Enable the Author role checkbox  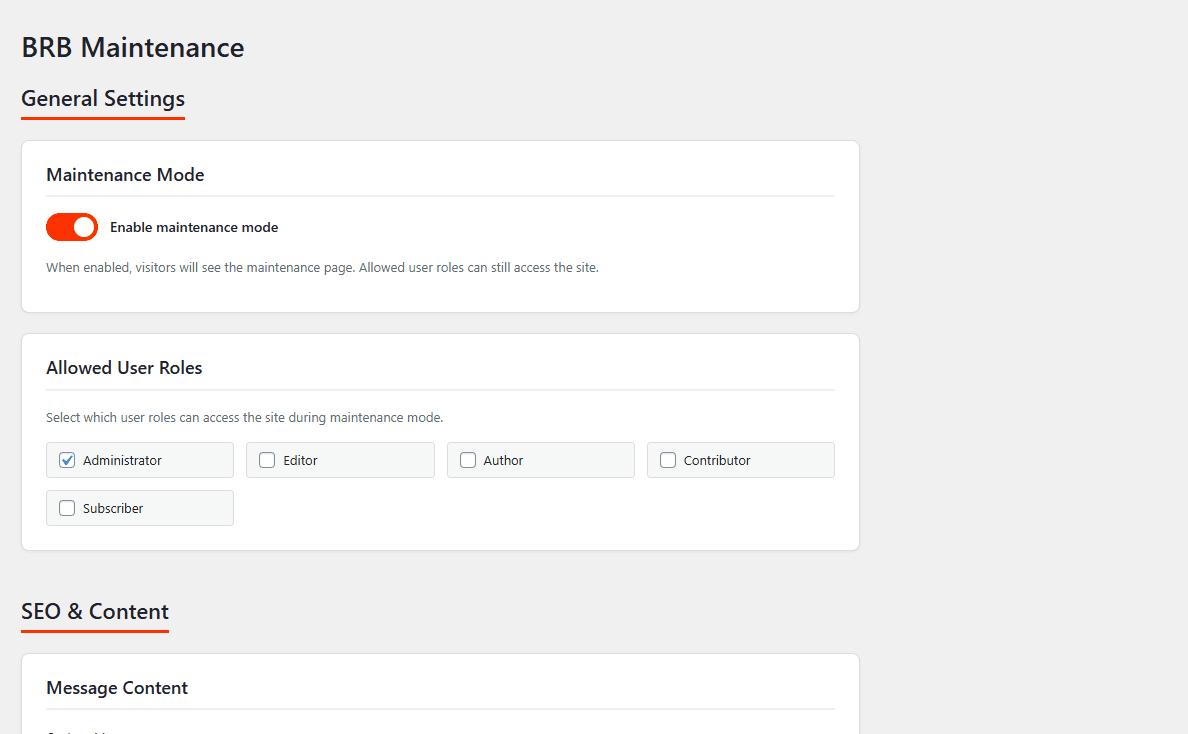click(x=467, y=460)
